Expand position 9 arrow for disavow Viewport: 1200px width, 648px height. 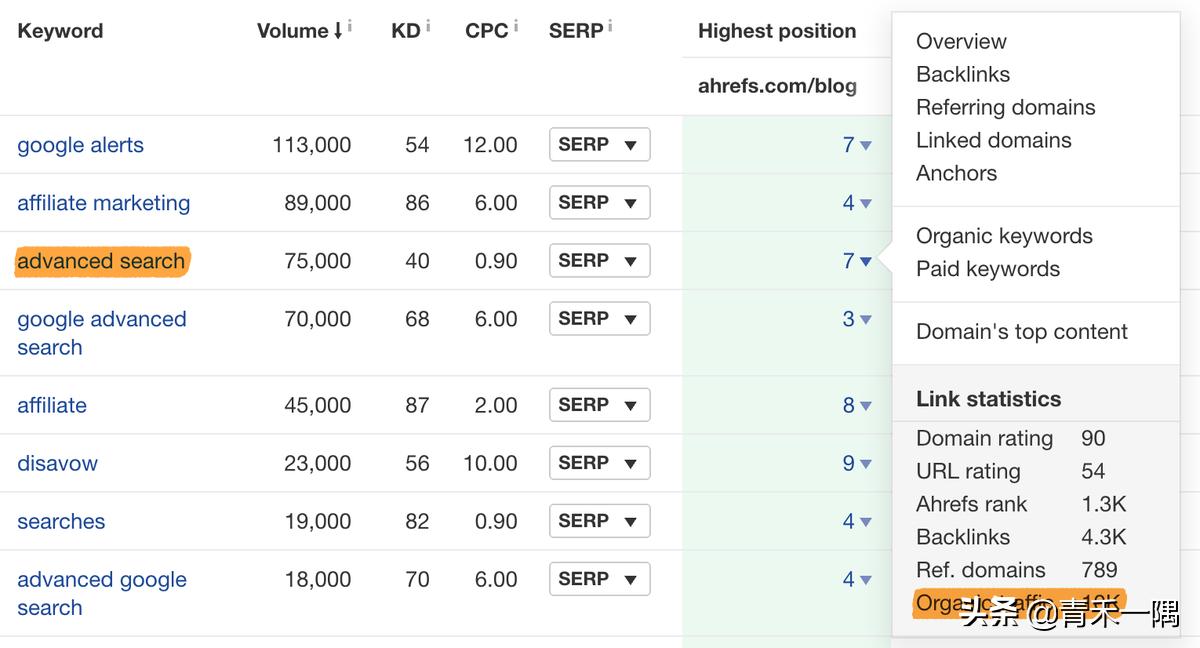coord(865,464)
